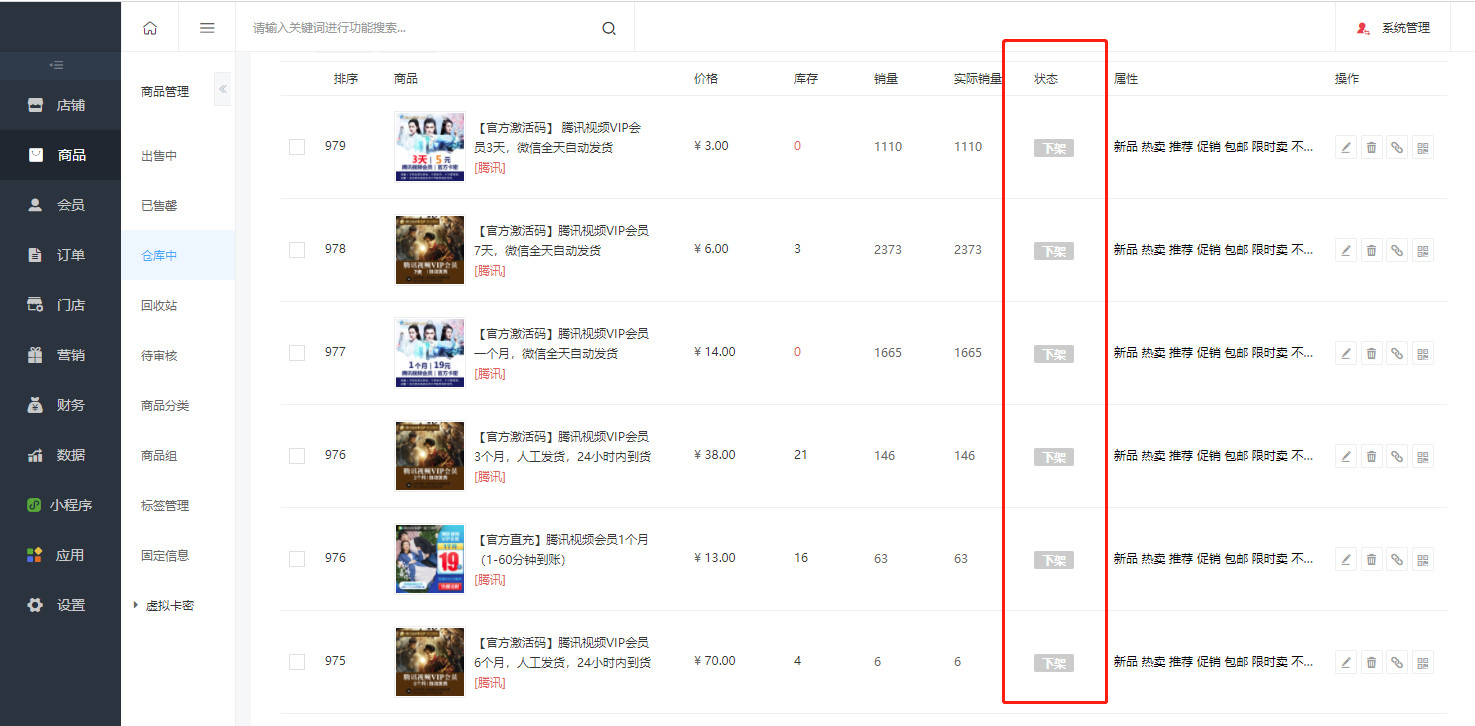The height and width of the screenshot is (726, 1475).
Task: Click 下架 status badge for product 979
Action: coord(1053,148)
